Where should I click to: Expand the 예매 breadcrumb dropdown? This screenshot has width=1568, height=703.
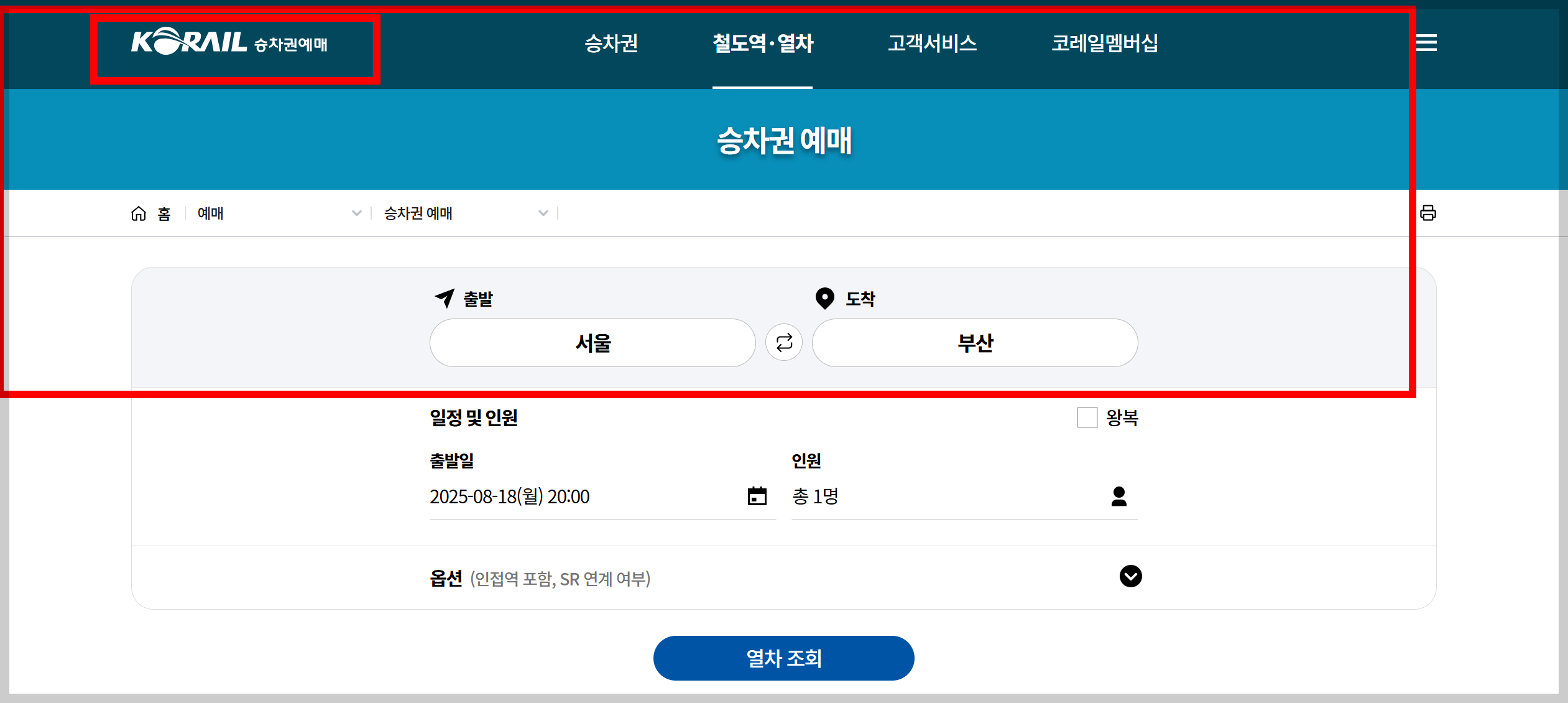coord(356,213)
